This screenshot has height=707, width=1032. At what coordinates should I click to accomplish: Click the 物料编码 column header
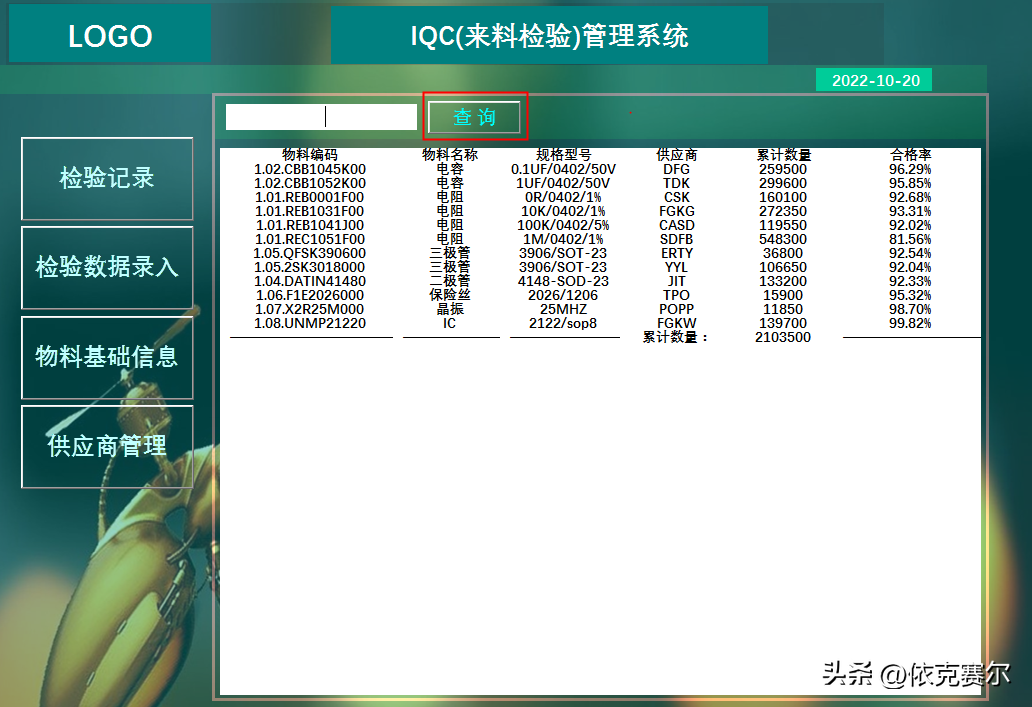coord(310,155)
